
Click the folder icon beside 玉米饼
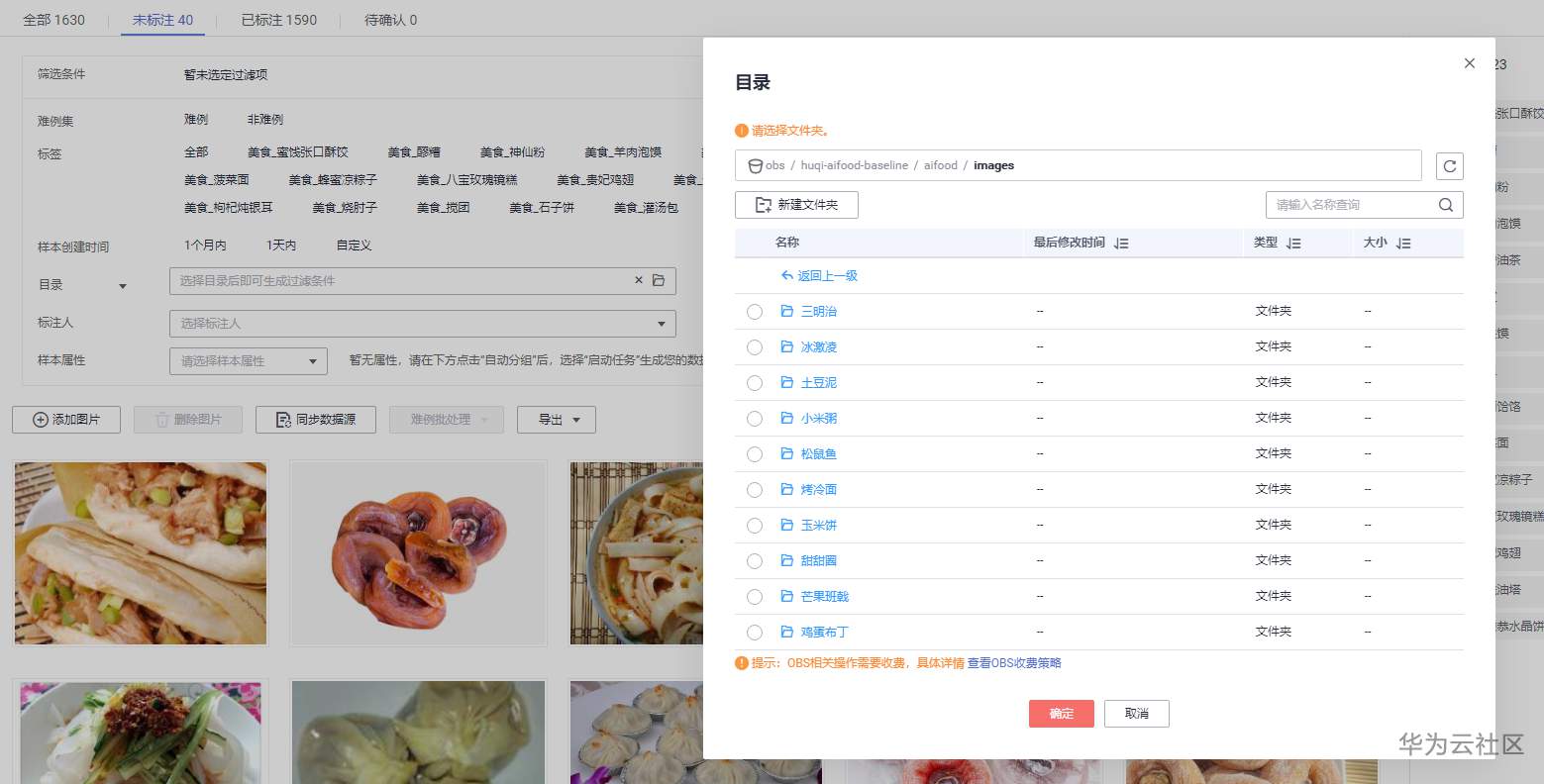pos(787,525)
